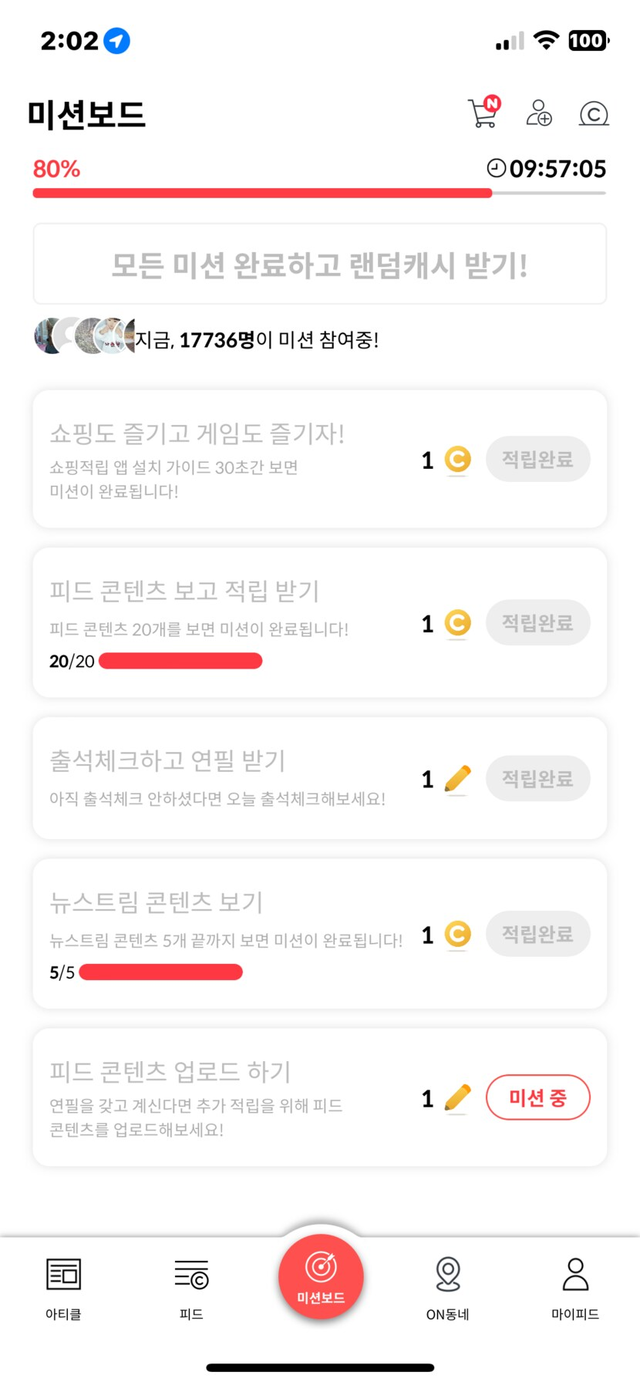640x1385 pixels.
Task: Open the shopping cart icon
Action: [483, 112]
